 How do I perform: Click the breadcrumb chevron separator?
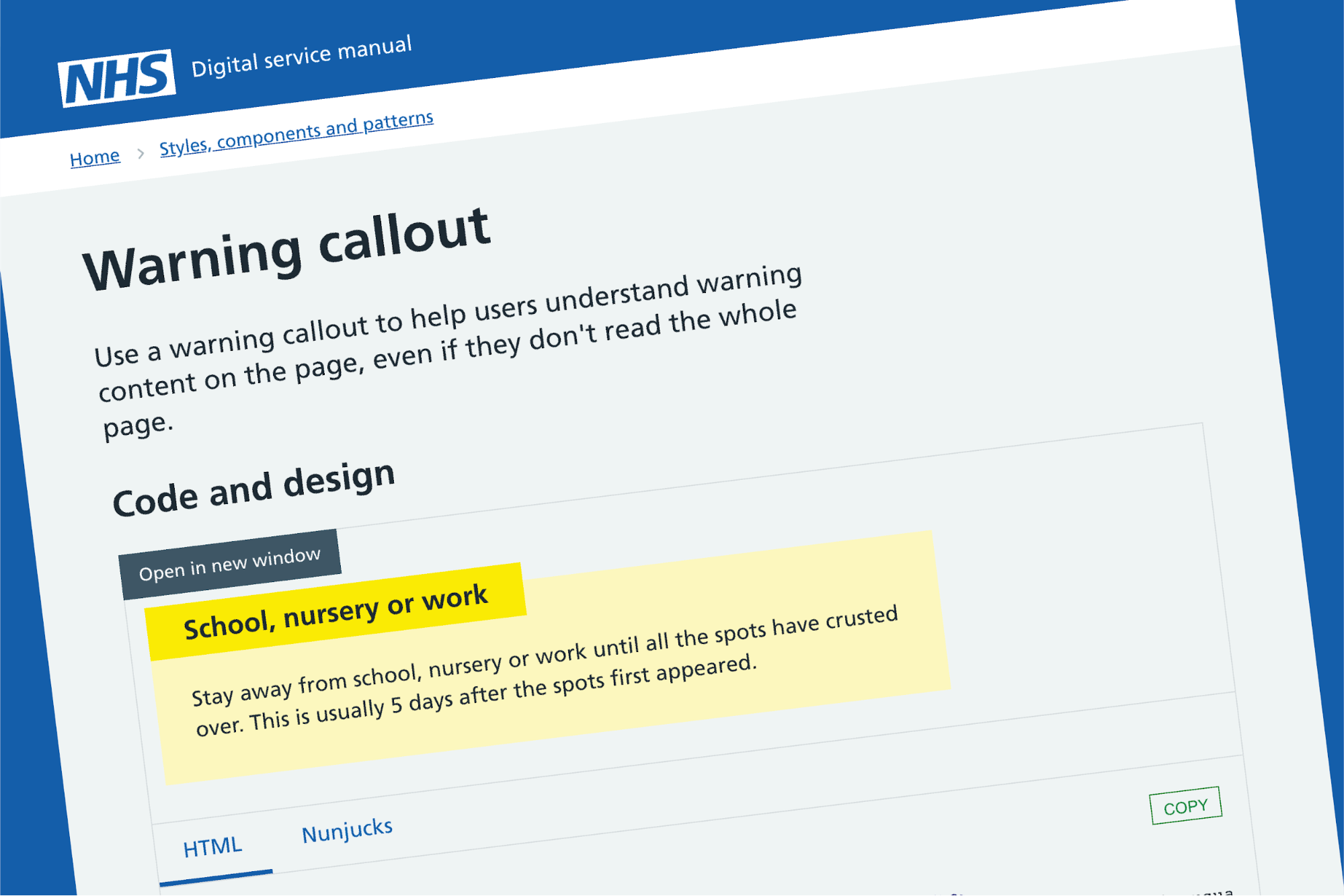coord(141,153)
